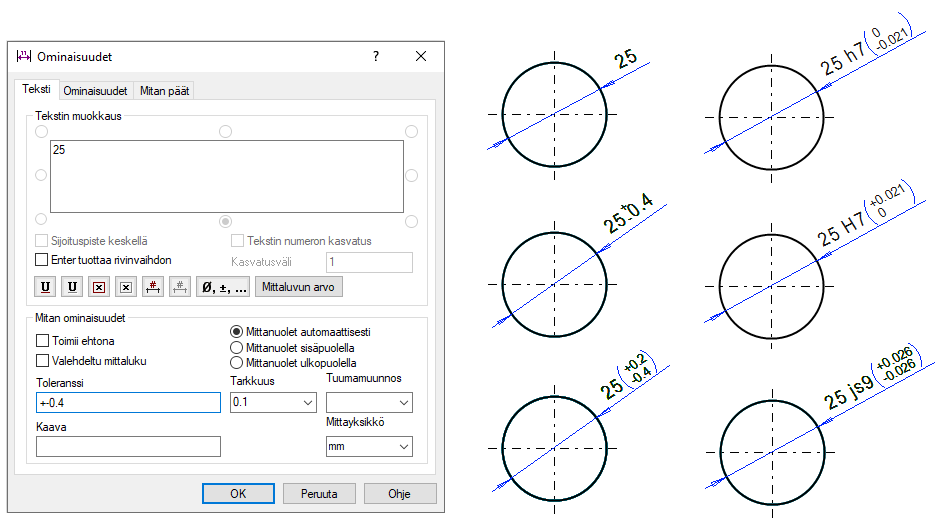The image size is (946, 520).
Task: Open the Tarkkuus dropdown
Action: 272,402
